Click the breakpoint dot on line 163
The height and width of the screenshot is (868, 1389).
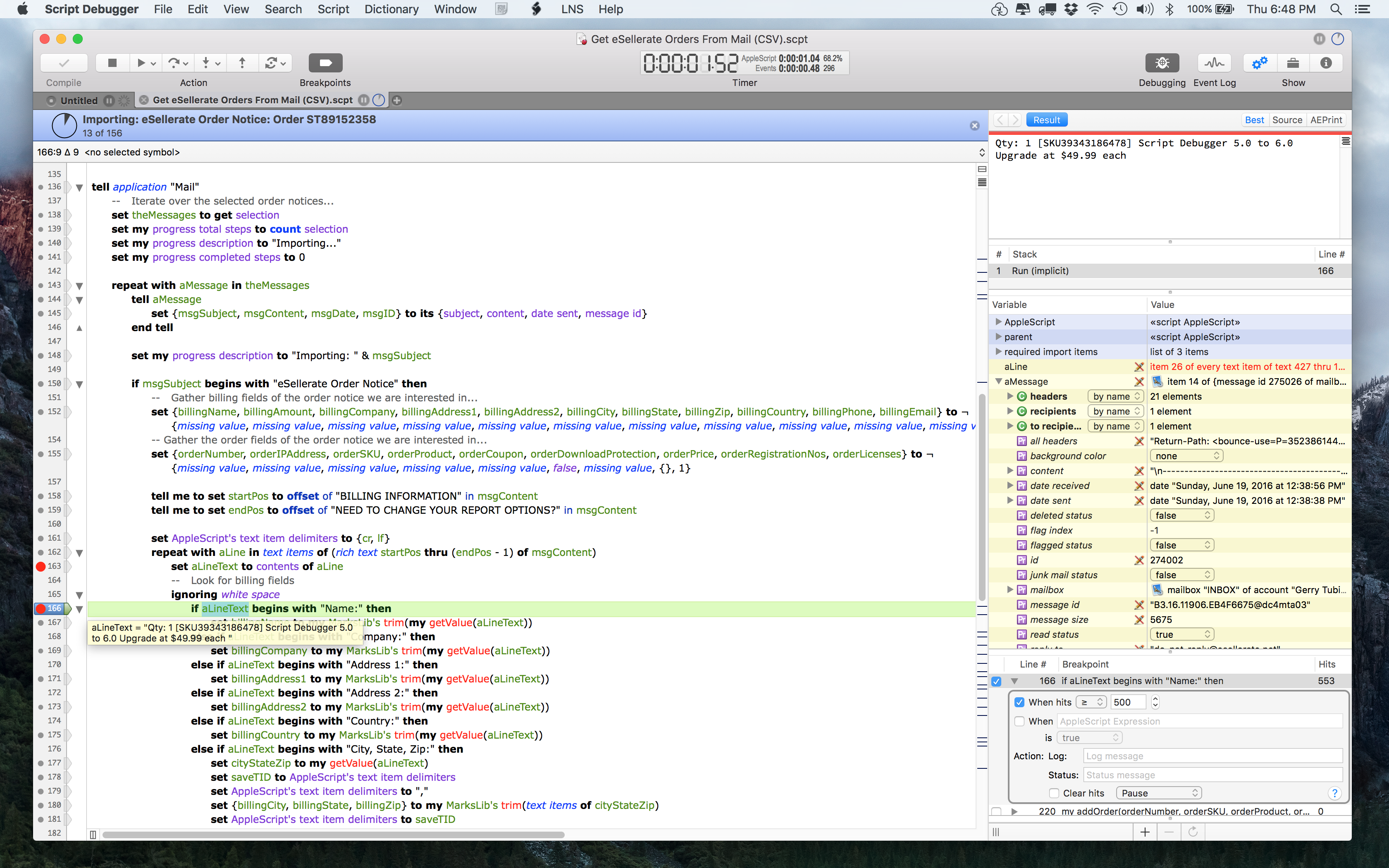(x=41, y=566)
